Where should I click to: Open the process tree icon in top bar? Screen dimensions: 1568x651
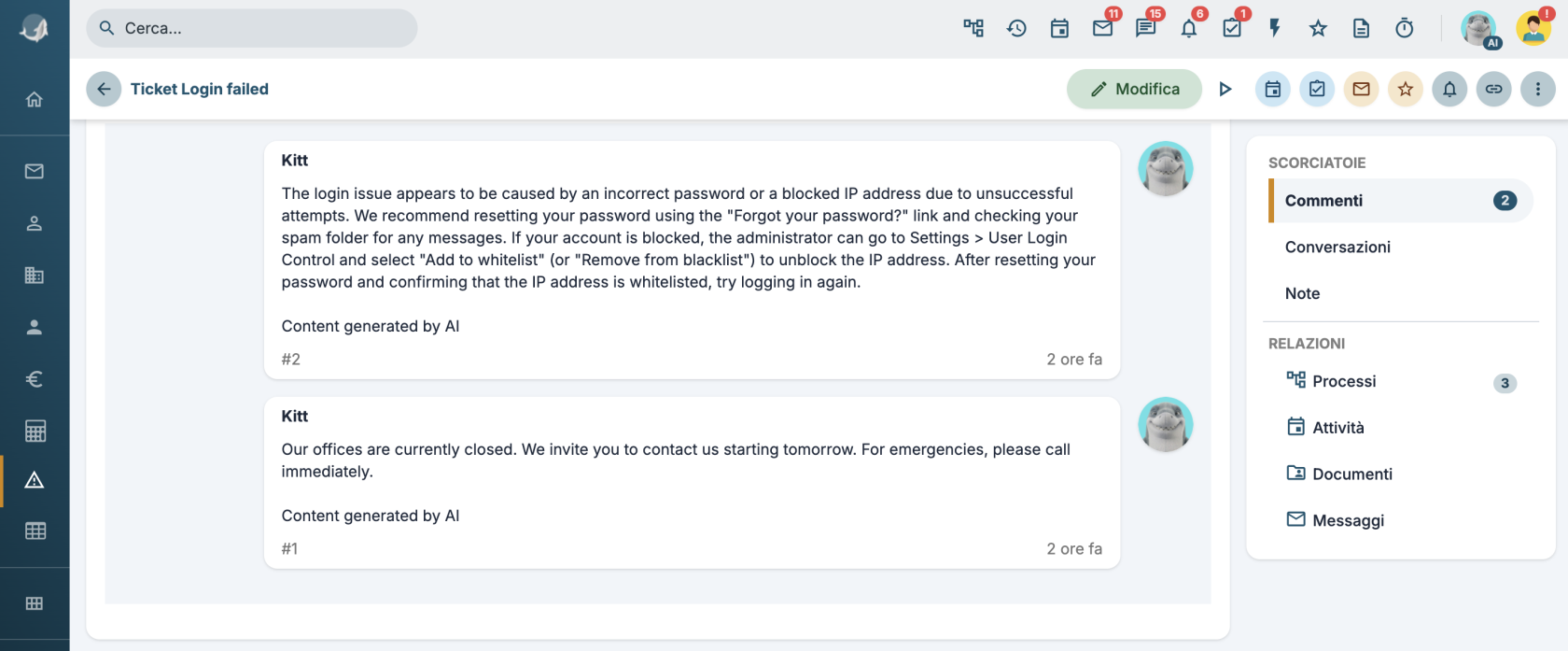[973, 28]
